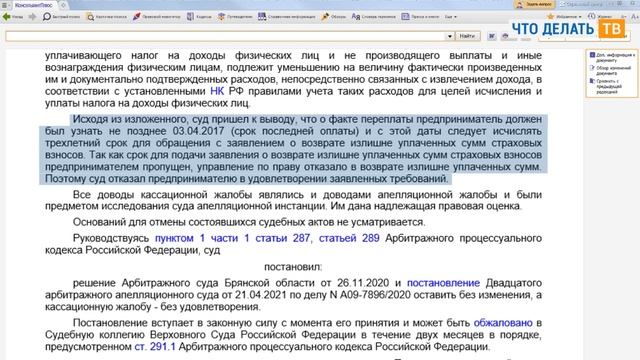Go back with the green Назад arrow

pyautogui.click(x=12, y=17)
